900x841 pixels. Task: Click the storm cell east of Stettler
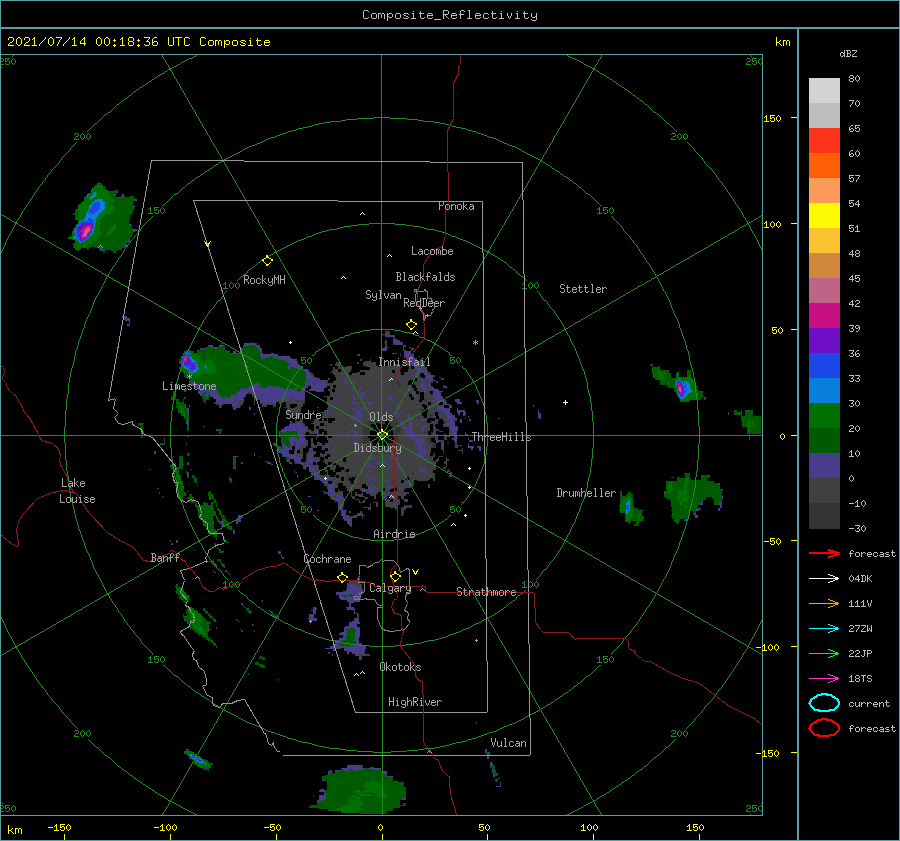click(681, 389)
